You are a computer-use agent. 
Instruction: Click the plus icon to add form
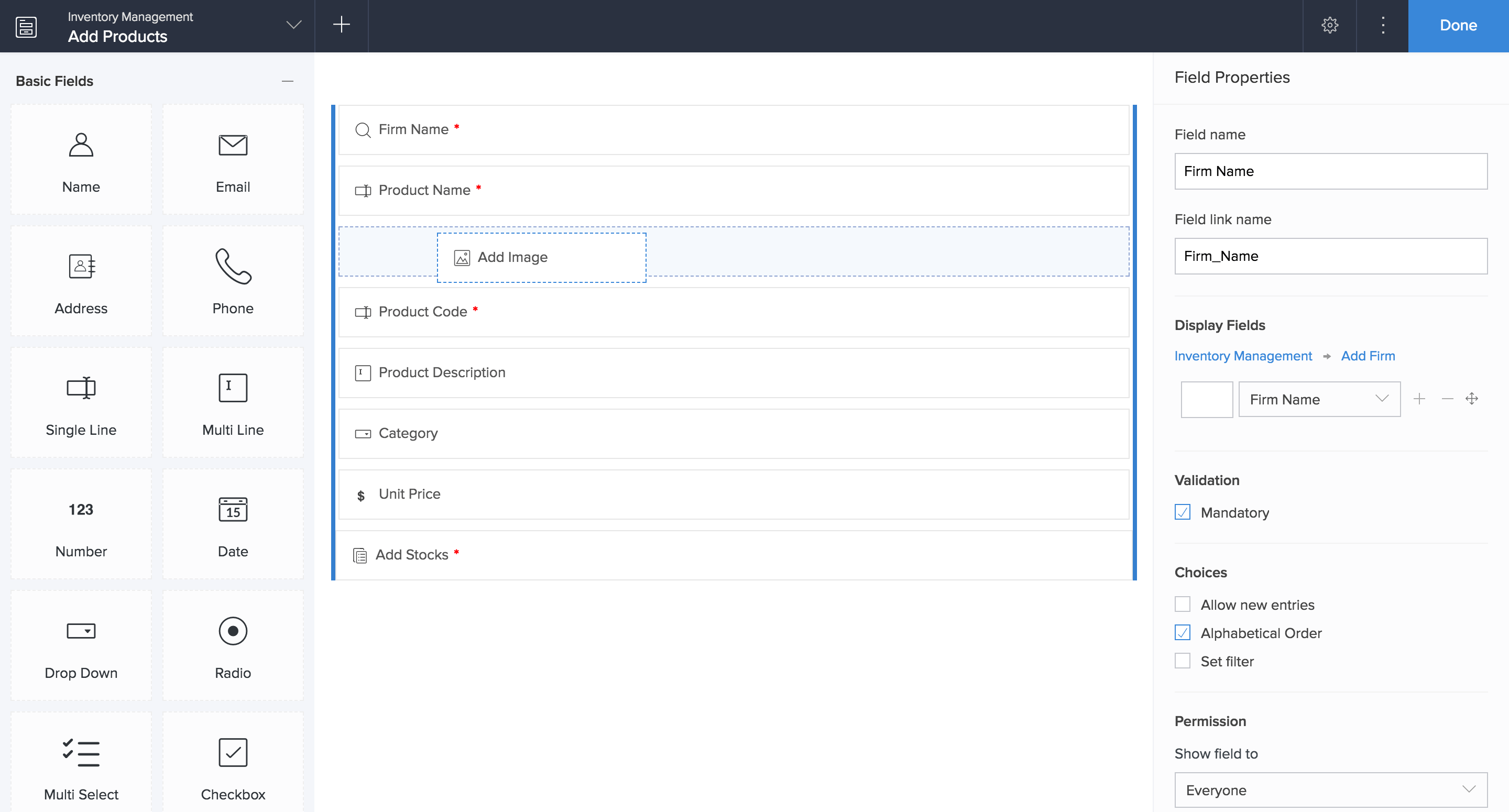point(341,25)
